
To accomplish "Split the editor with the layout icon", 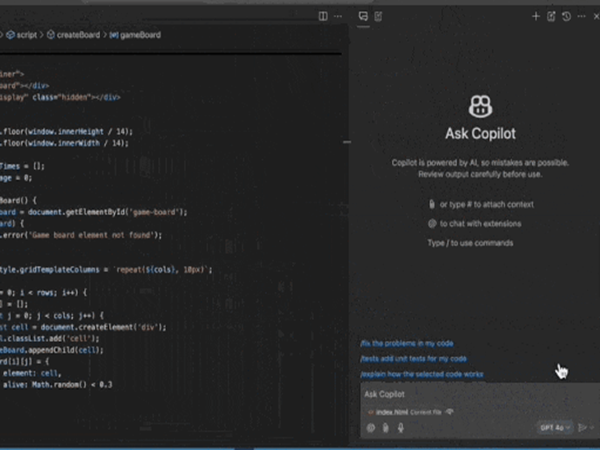I will 323,16.
